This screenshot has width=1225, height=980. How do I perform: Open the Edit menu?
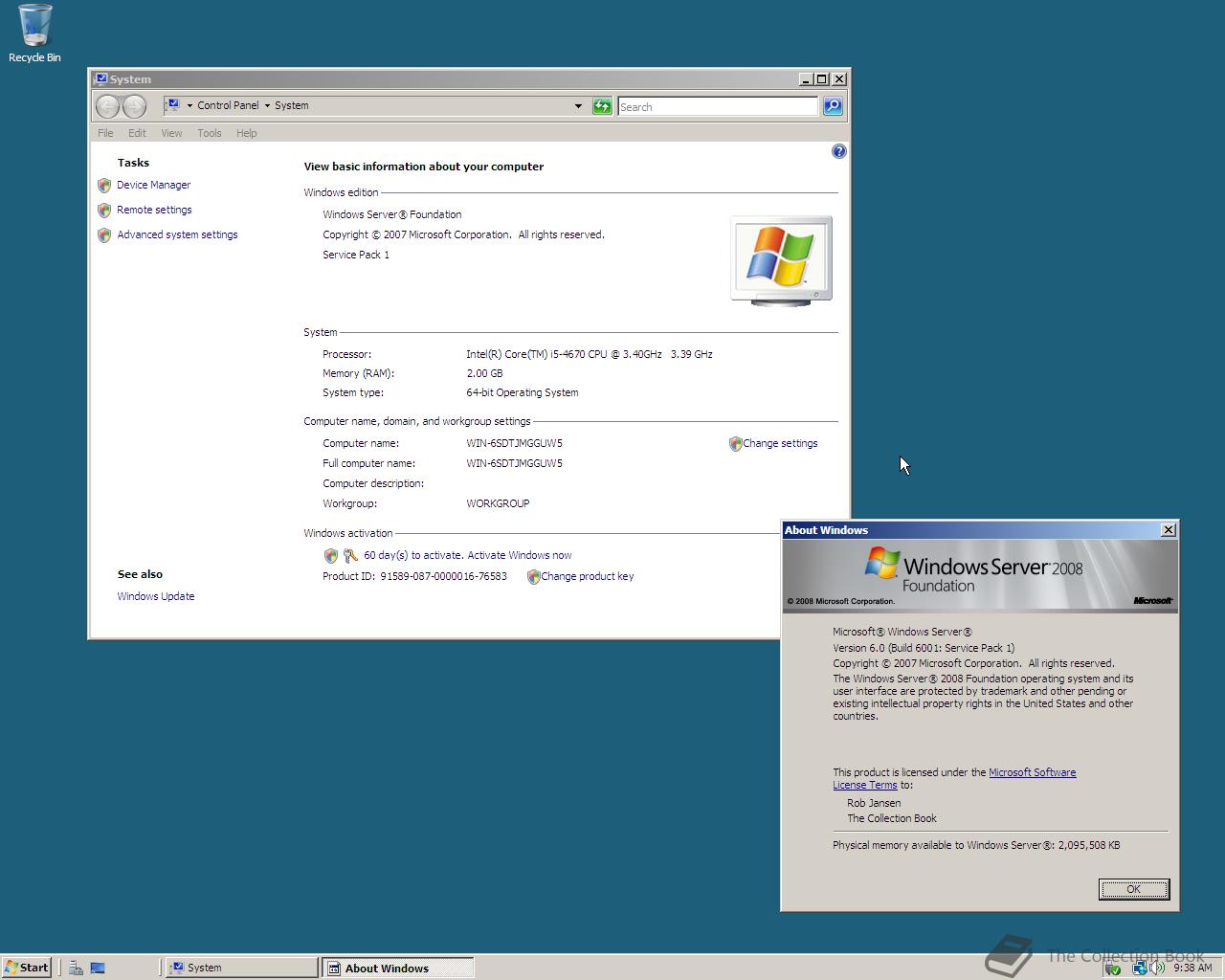click(137, 133)
